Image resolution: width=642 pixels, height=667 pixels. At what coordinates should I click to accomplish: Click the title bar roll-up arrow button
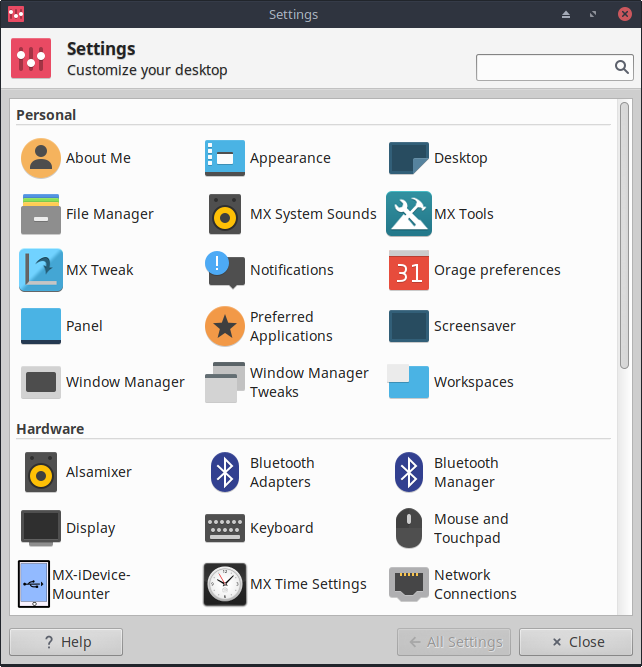[x=566, y=14]
